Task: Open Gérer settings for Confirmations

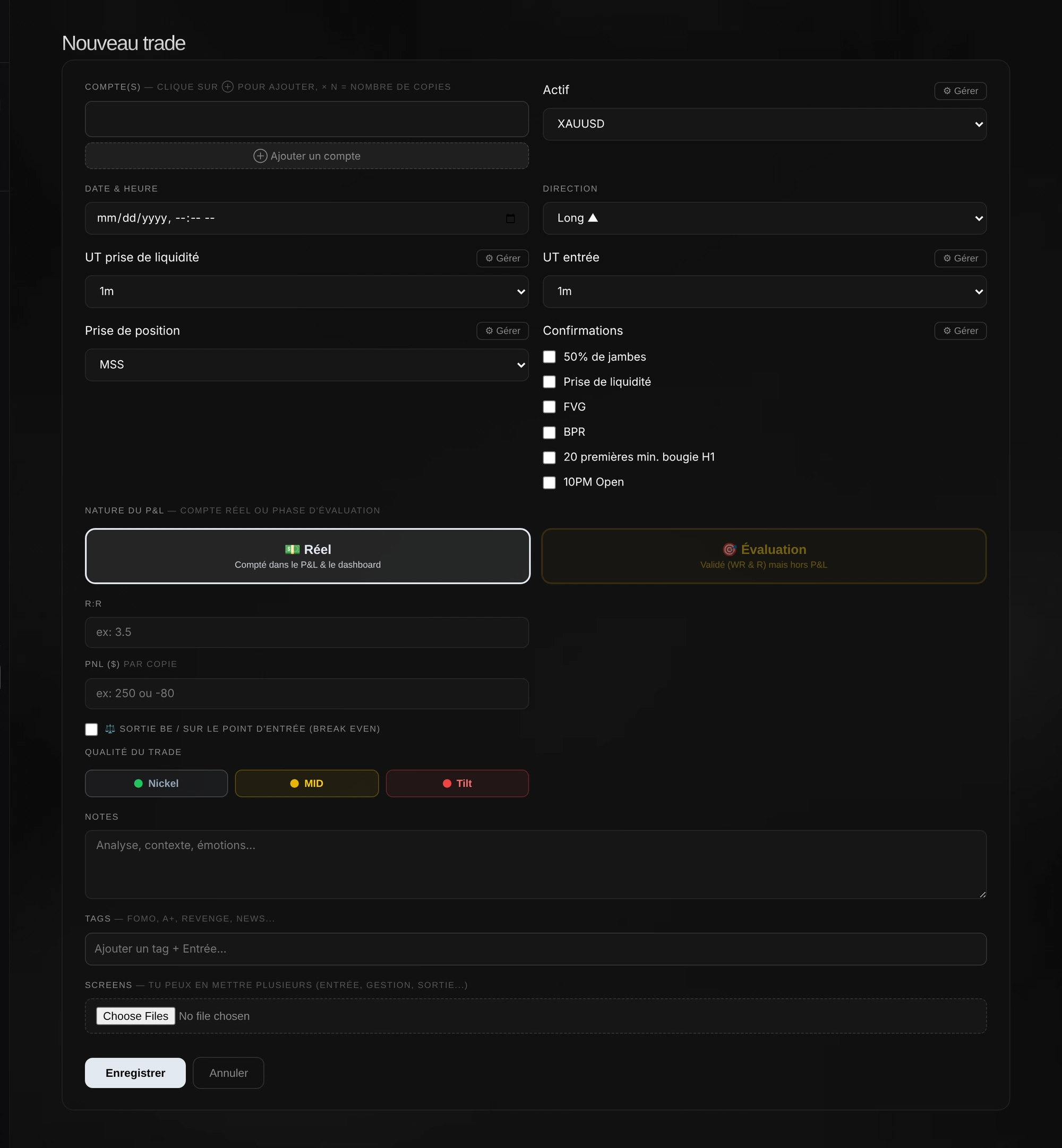Action: pyautogui.click(x=960, y=330)
